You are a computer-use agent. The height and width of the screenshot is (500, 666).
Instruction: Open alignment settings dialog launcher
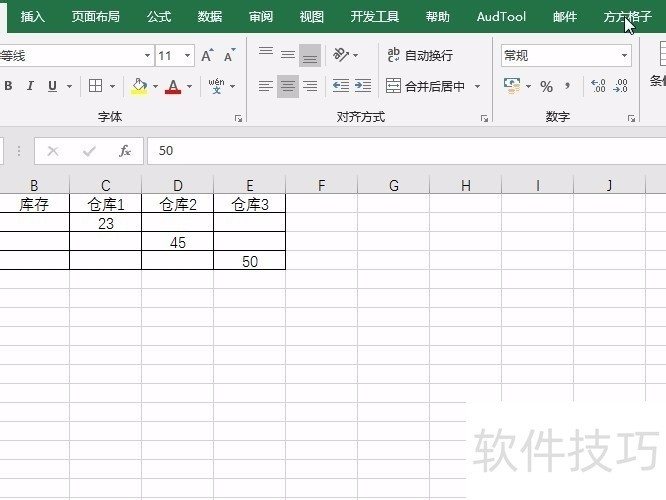484,119
